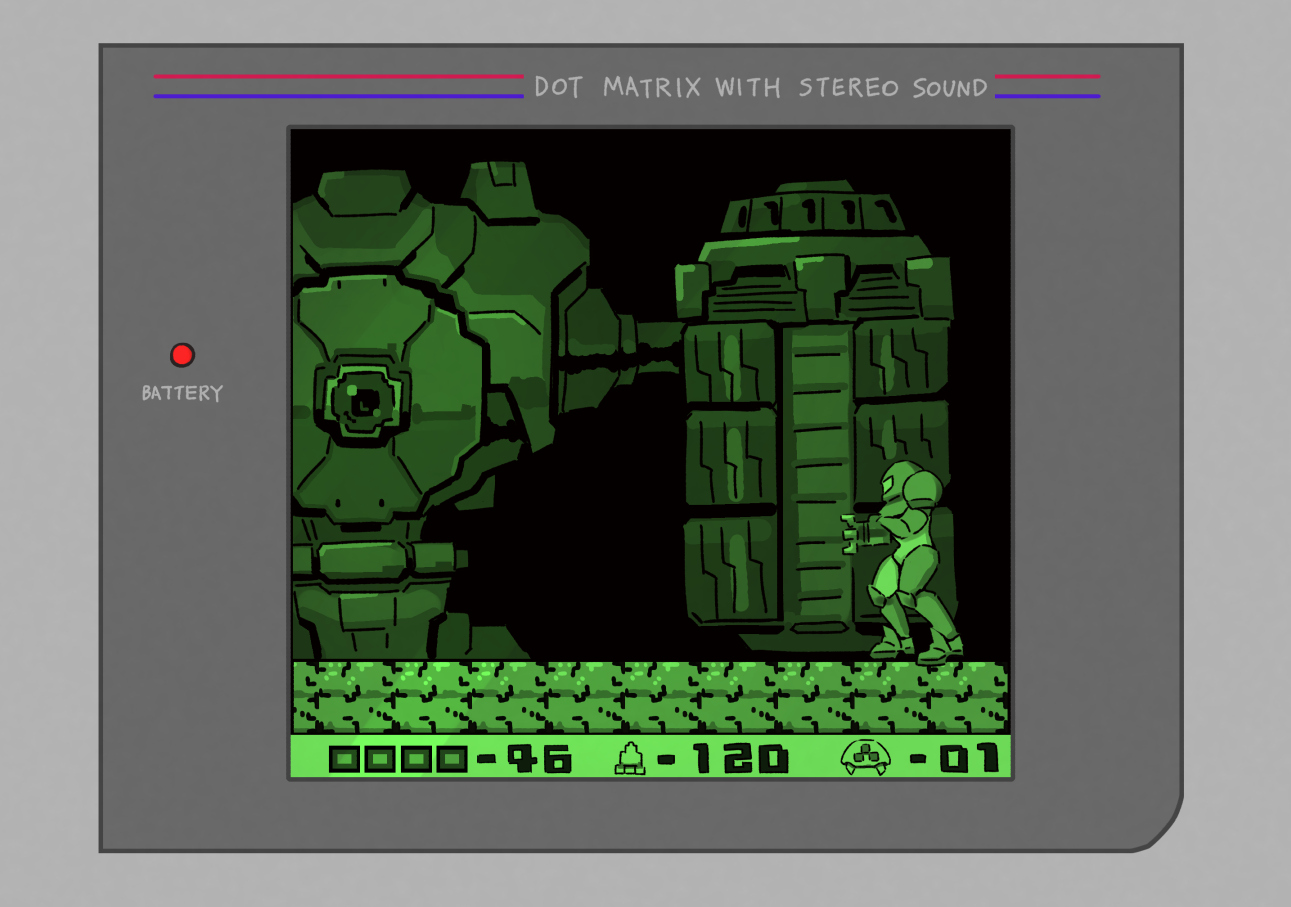This screenshot has width=1291, height=907.
Task: Click the red and purple stripes left of the DOT MATRIX text
Action: (x=338, y=86)
